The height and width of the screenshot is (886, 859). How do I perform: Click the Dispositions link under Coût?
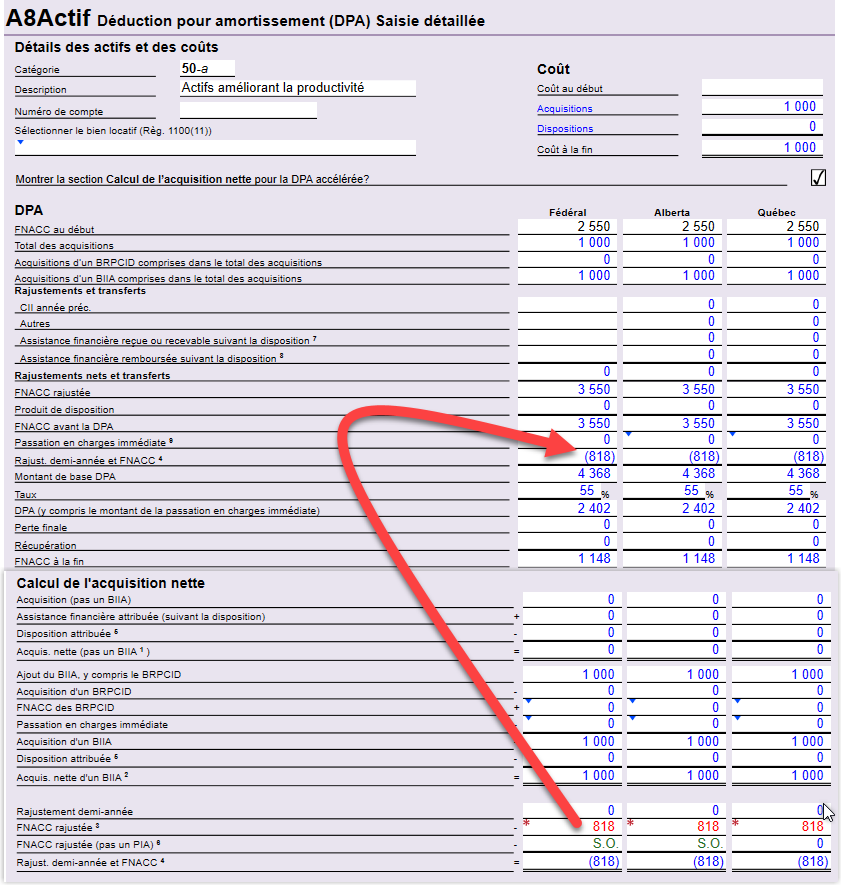click(x=565, y=129)
